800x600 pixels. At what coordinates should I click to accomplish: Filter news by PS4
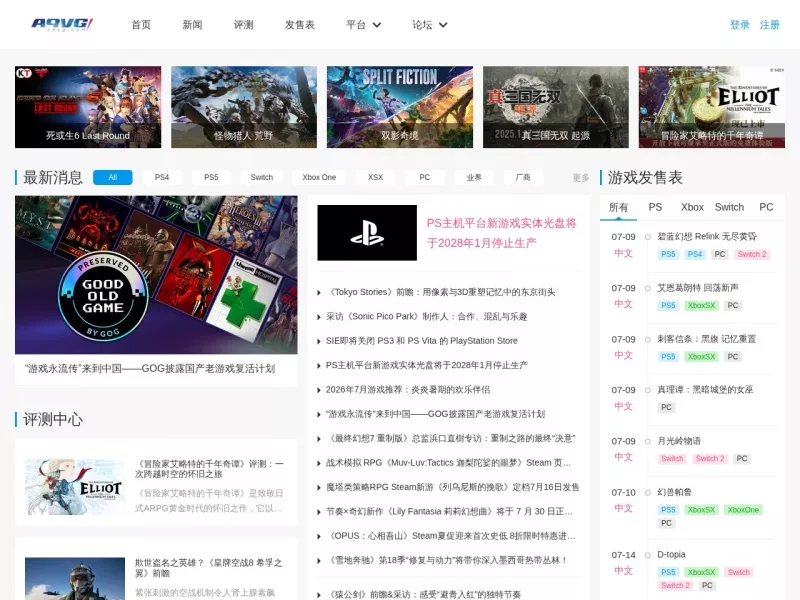pyautogui.click(x=162, y=177)
